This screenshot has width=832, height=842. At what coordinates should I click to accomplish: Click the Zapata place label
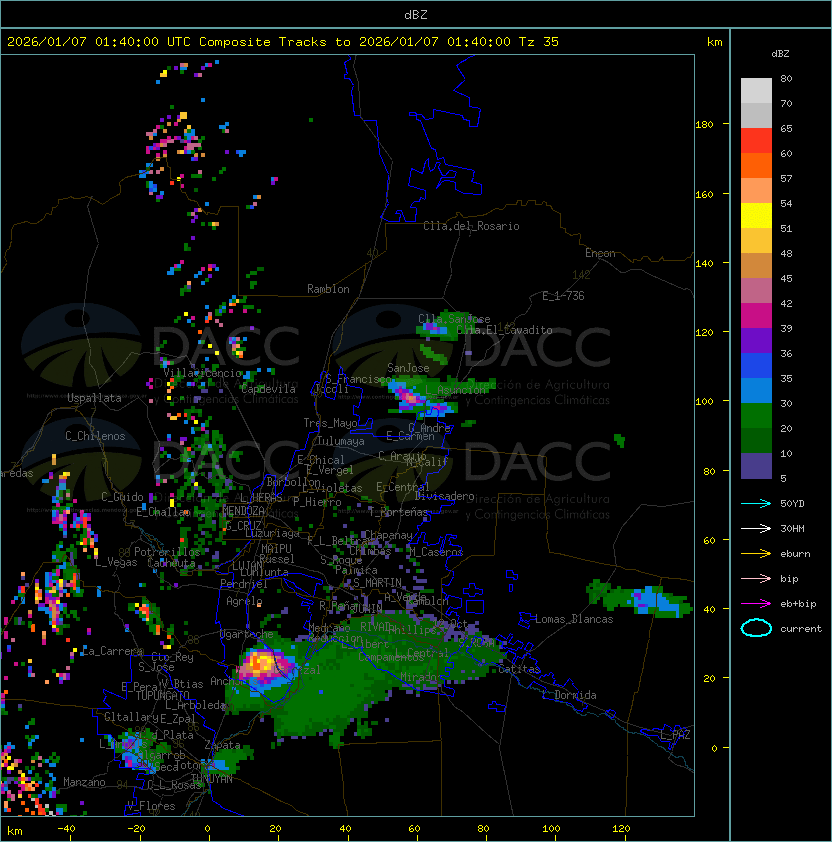(x=222, y=745)
